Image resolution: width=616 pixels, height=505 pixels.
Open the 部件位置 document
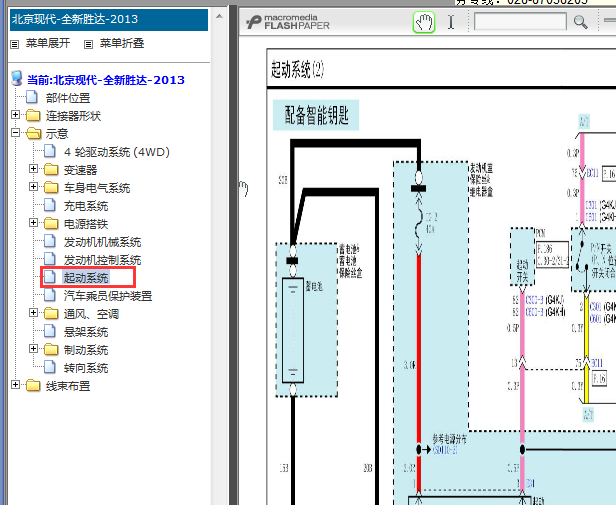(x=68, y=98)
